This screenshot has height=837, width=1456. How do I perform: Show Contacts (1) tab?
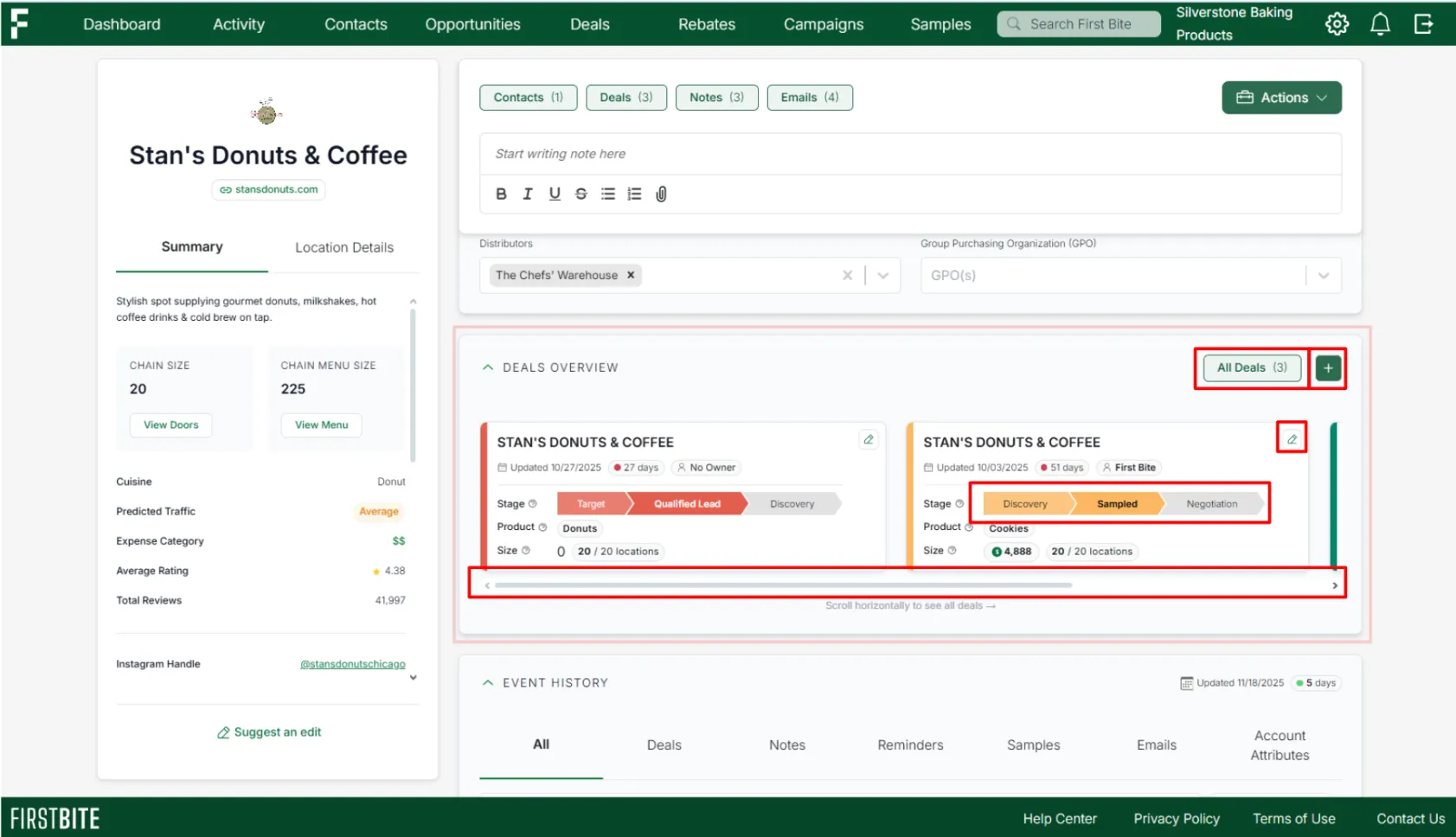528,98
